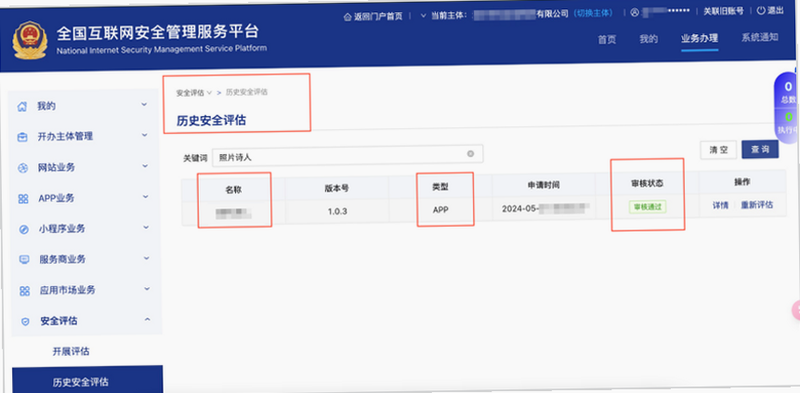The image size is (800, 393).
Task: Open 关联旧账号 link
Action: 723,11
